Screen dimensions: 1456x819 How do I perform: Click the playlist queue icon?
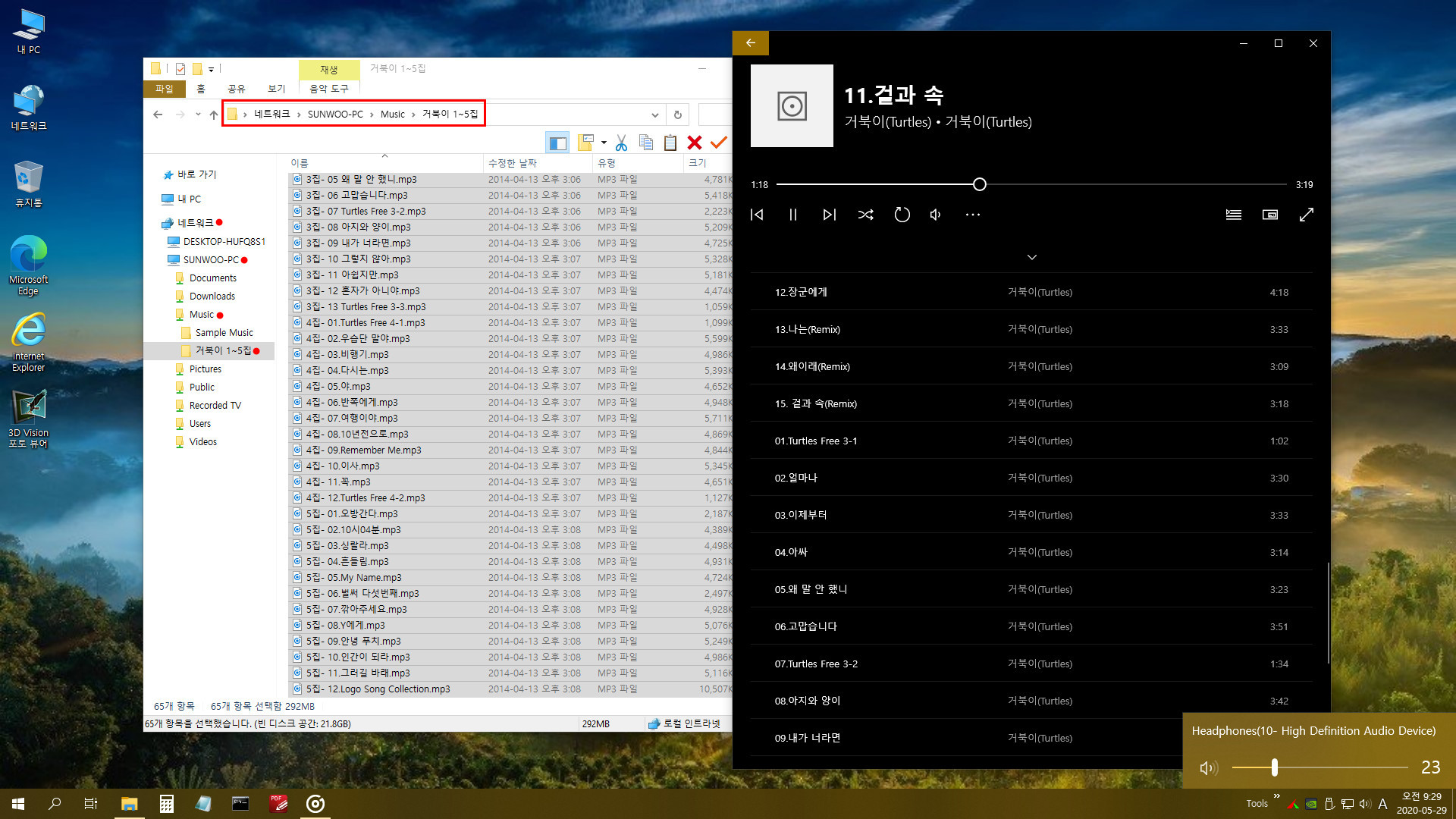(x=1232, y=213)
